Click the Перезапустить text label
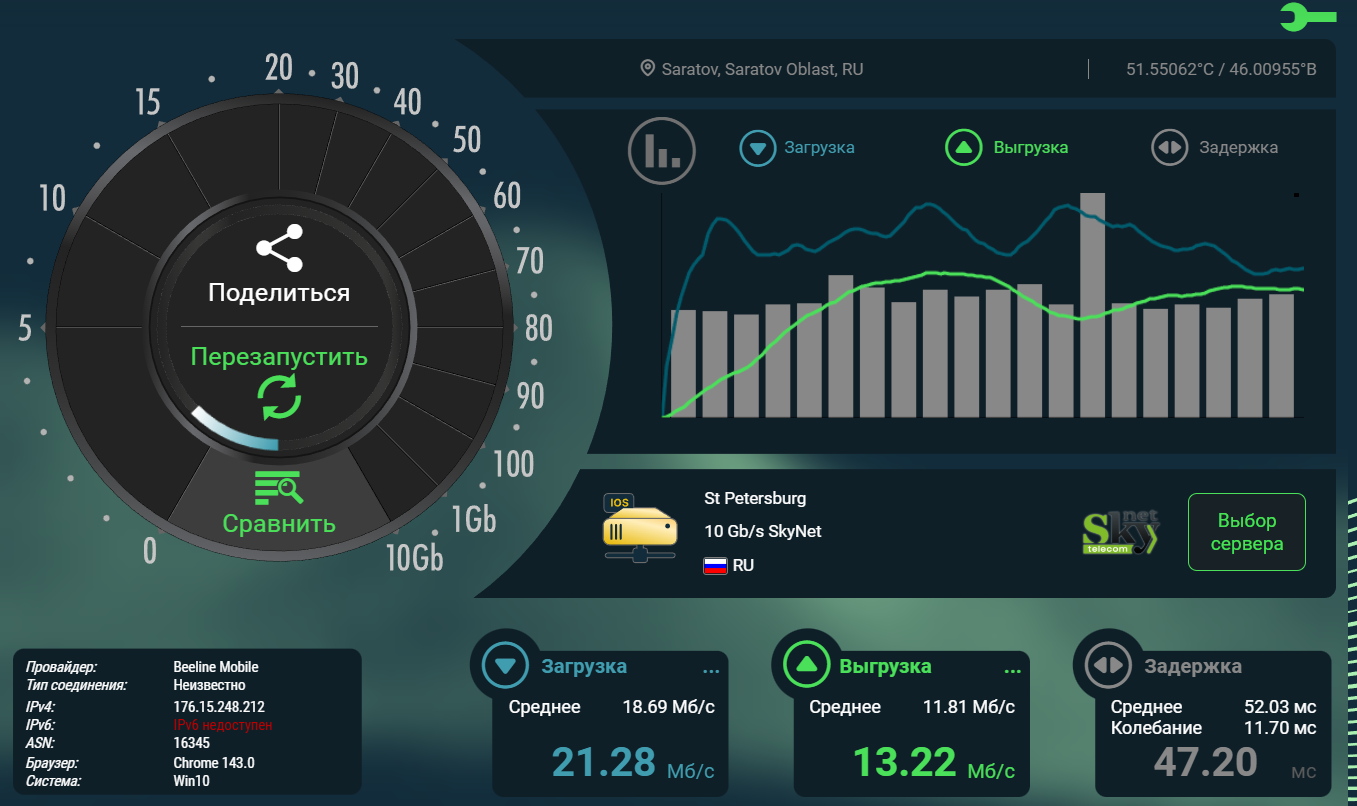This screenshot has width=1357, height=806. [x=279, y=357]
